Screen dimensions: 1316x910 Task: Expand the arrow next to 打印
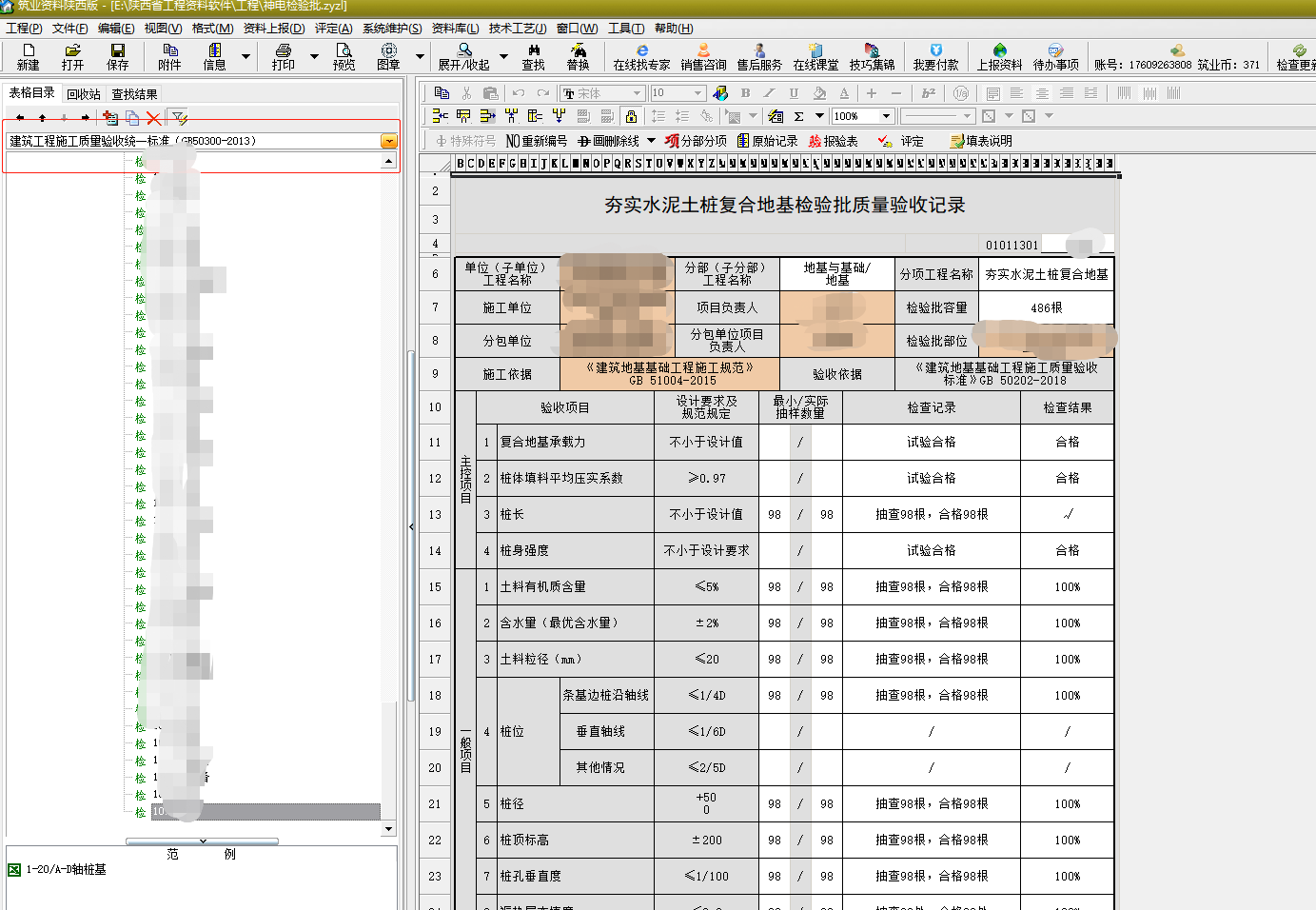click(x=314, y=56)
